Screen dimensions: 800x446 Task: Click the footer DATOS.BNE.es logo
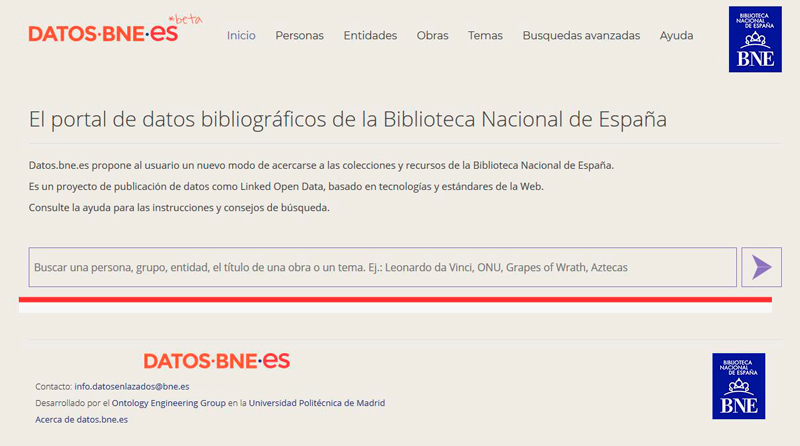217,361
